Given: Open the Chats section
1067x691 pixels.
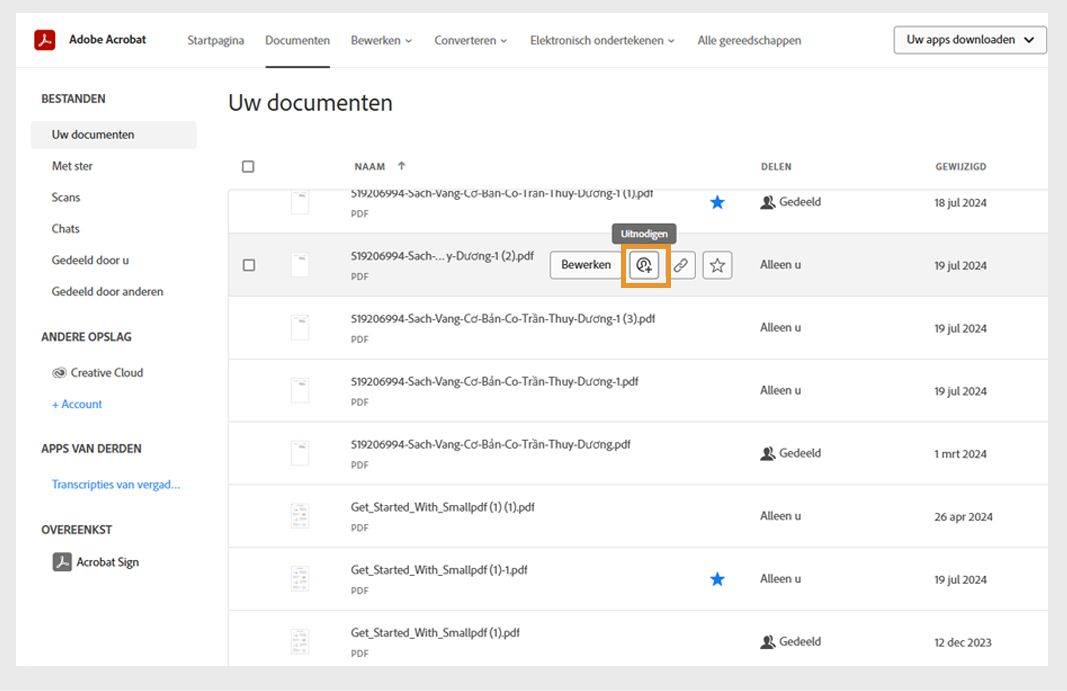Looking at the screenshot, I should pyautogui.click(x=65, y=228).
